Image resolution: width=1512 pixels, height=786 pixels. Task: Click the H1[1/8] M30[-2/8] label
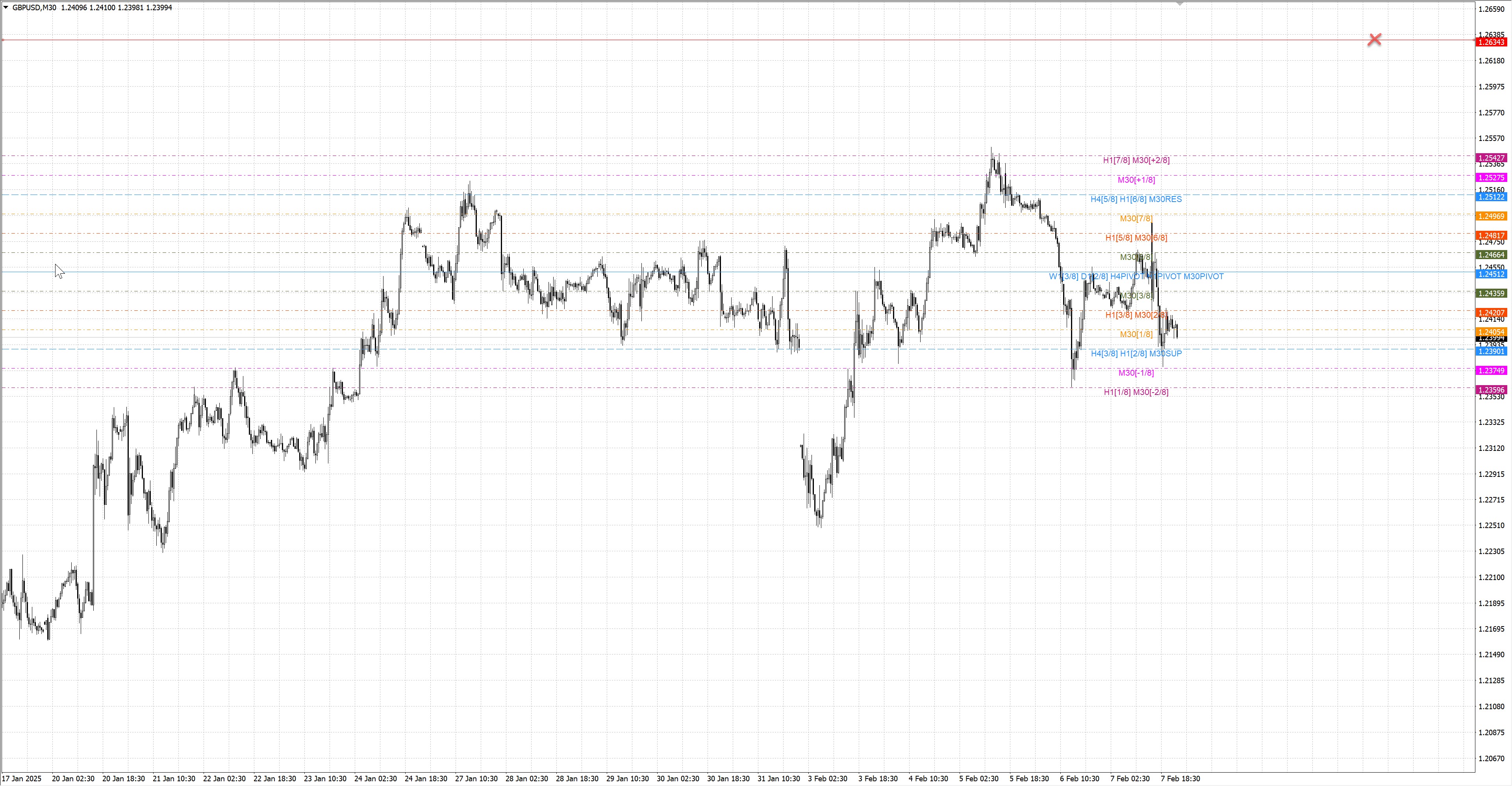[x=1136, y=393]
